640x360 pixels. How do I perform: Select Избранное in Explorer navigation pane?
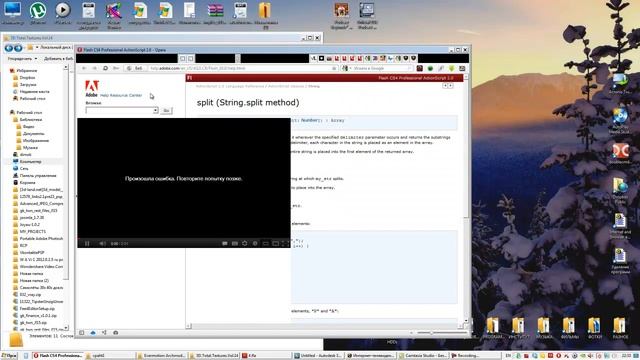click(x=27, y=71)
